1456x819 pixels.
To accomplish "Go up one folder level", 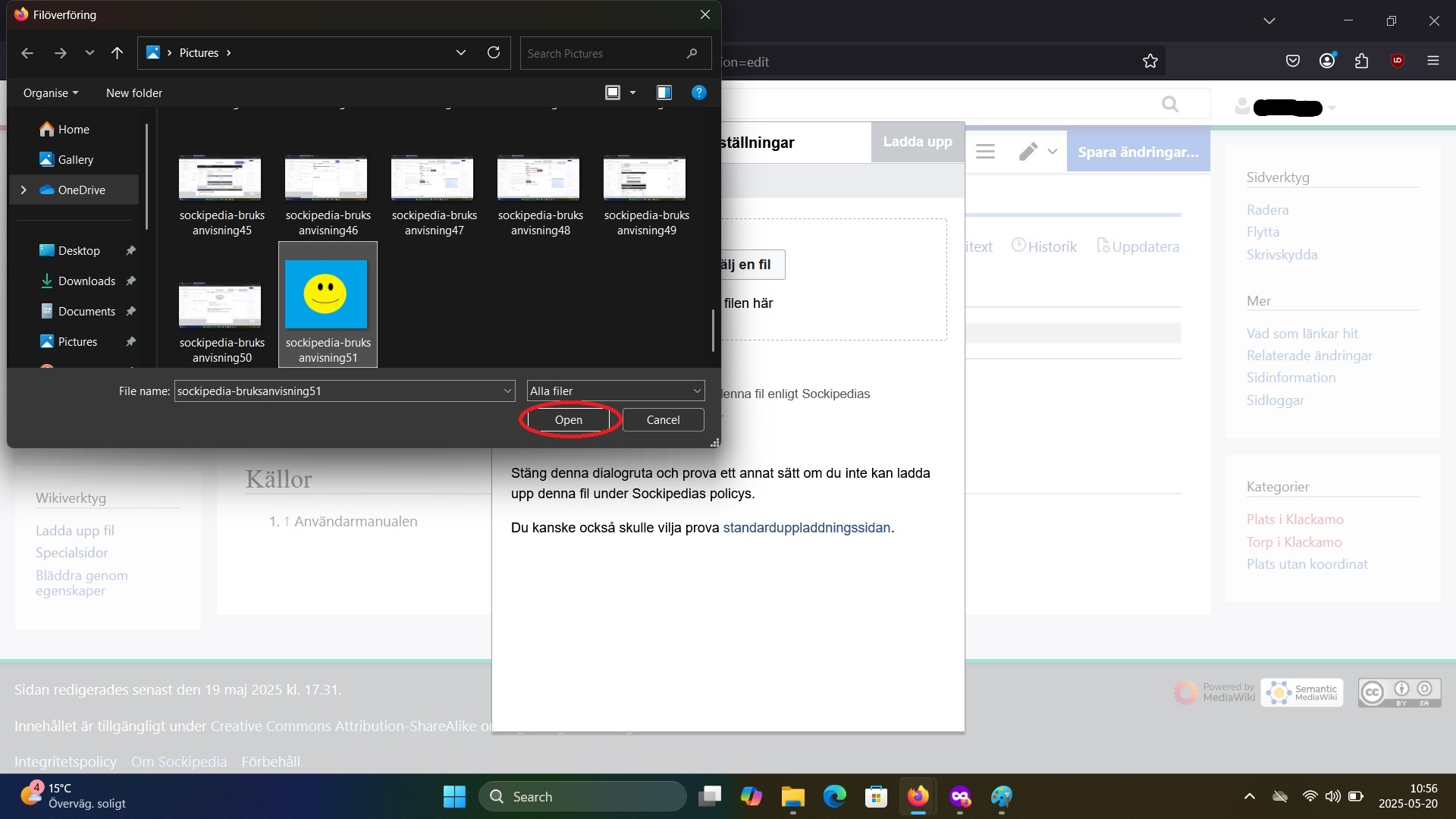I will click(117, 53).
